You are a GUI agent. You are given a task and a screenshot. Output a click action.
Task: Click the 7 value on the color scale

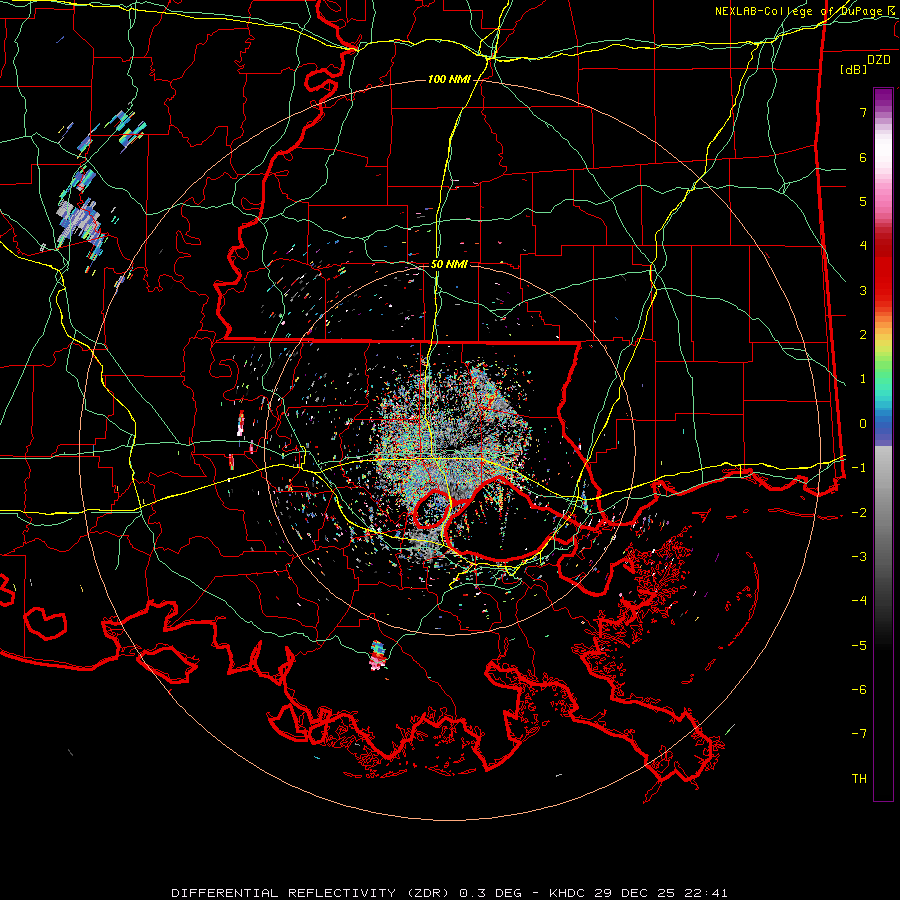point(863,112)
